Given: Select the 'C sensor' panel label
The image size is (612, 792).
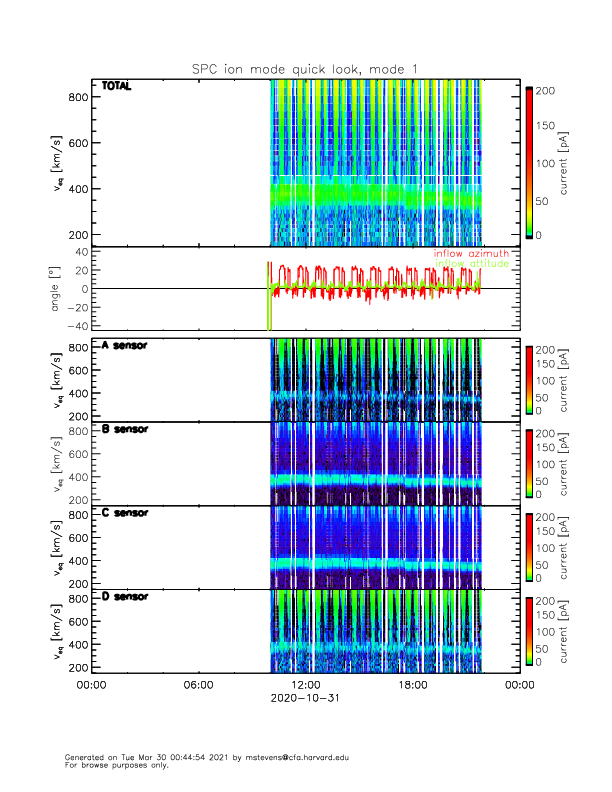Looking at the screenshot, I should (x=124, y=513).
